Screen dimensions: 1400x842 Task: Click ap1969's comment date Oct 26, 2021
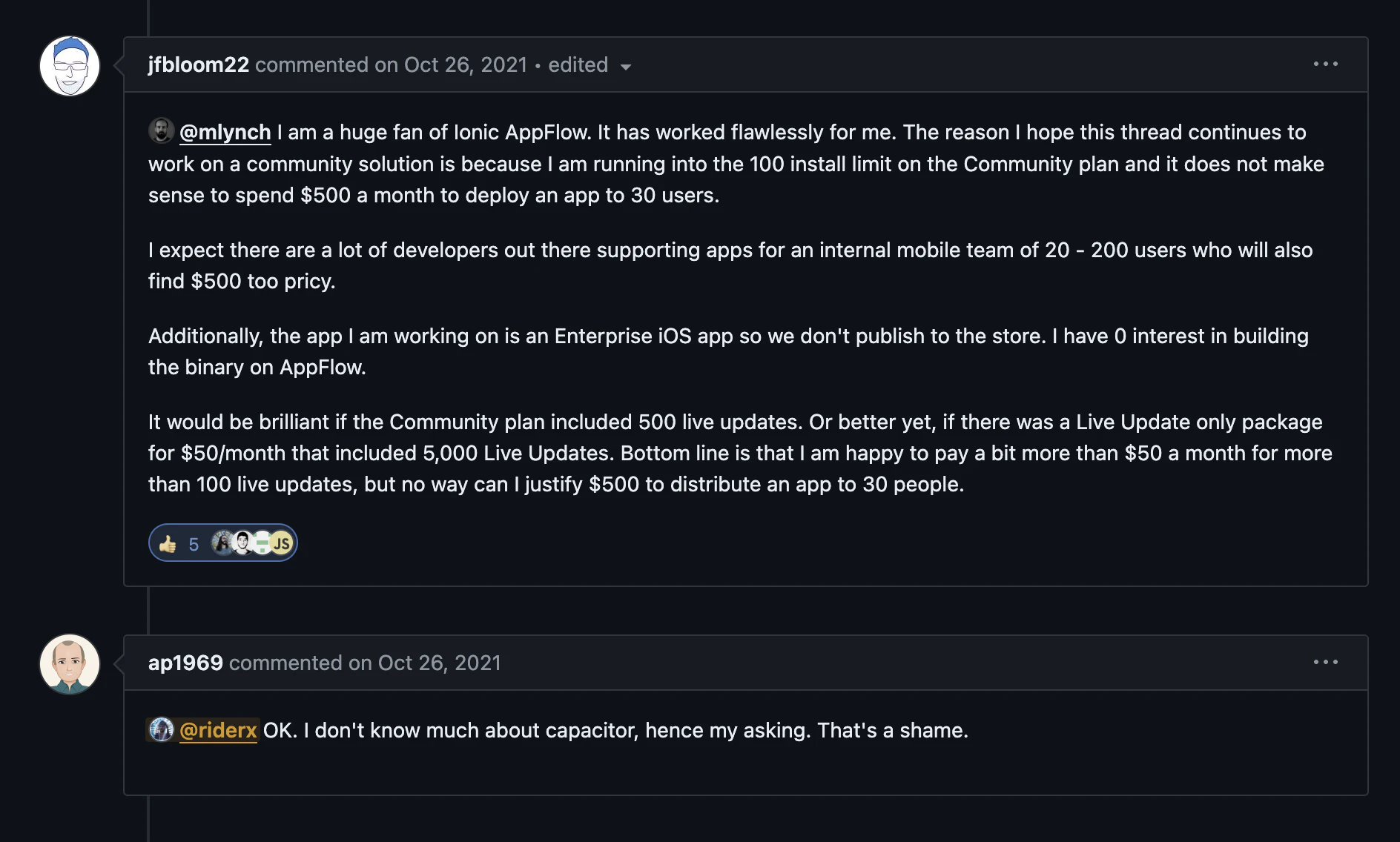point(440,663)
